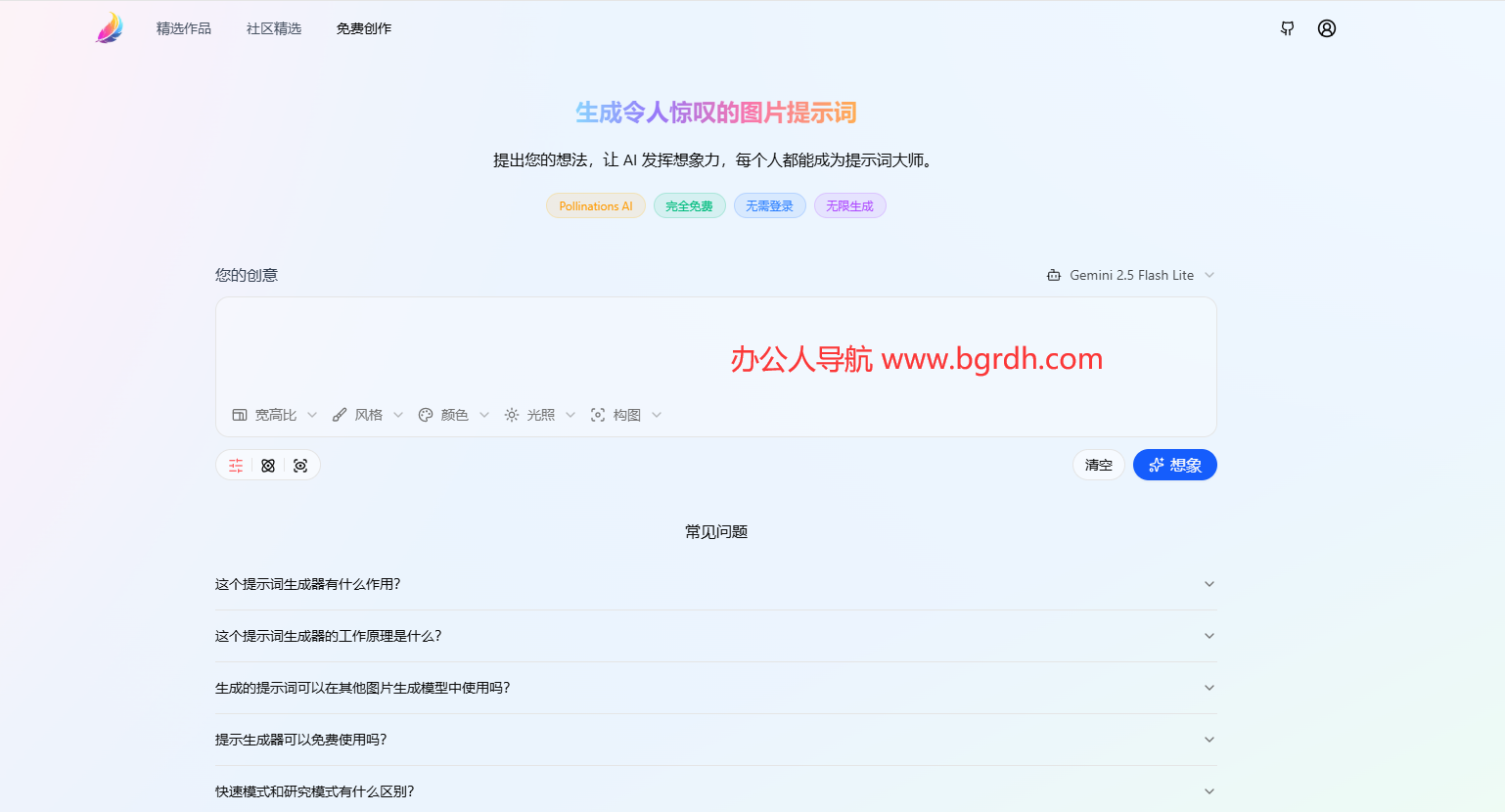The width and height of the screenshot is (1505, 812).
Task: Click the 想象 generate button
Action: pos(1174,465)
